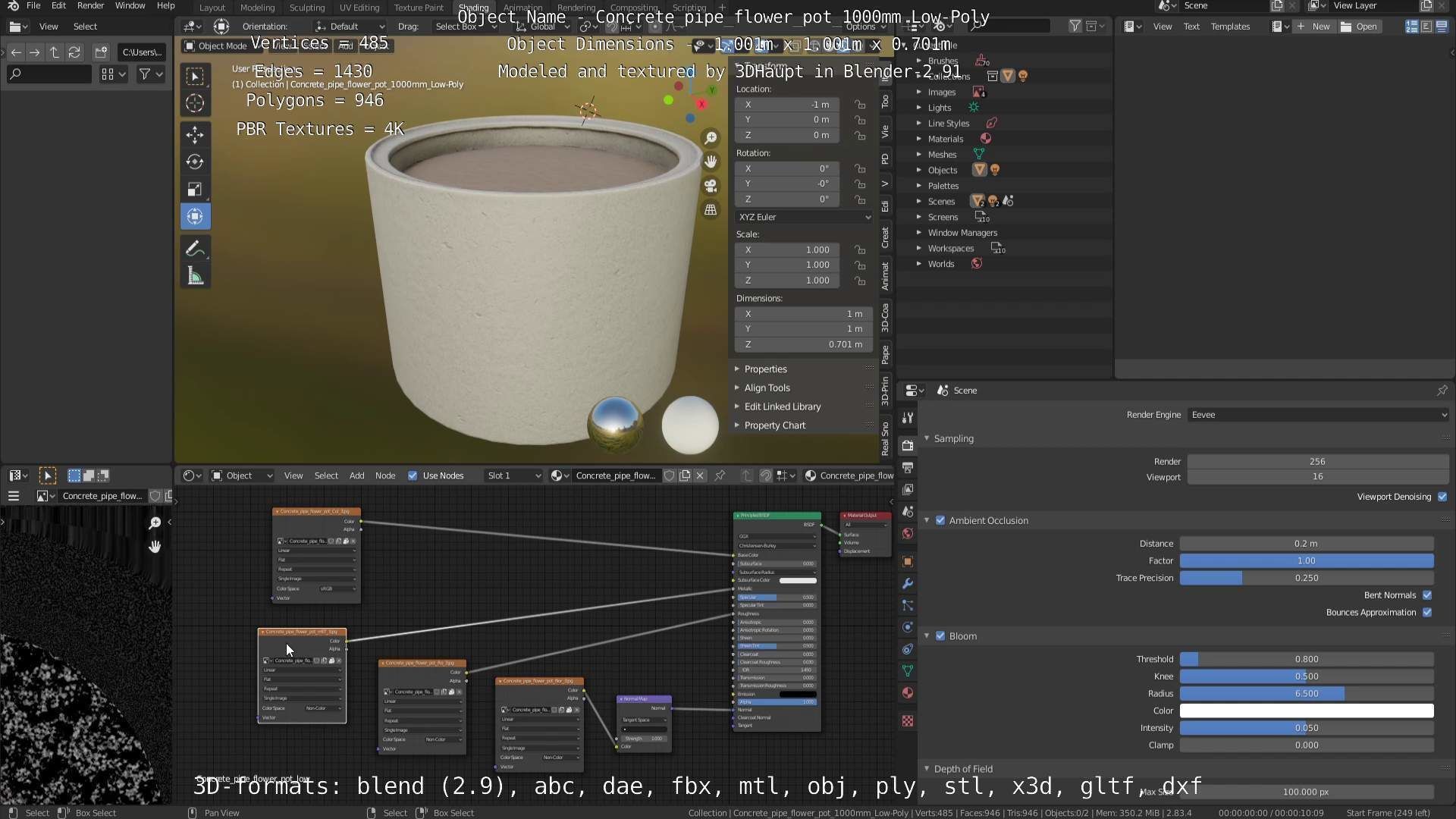Open the View Layer properties tab icon
Image resolution: width=1456 pixels, height=819 pixels.
pos(908,489)
